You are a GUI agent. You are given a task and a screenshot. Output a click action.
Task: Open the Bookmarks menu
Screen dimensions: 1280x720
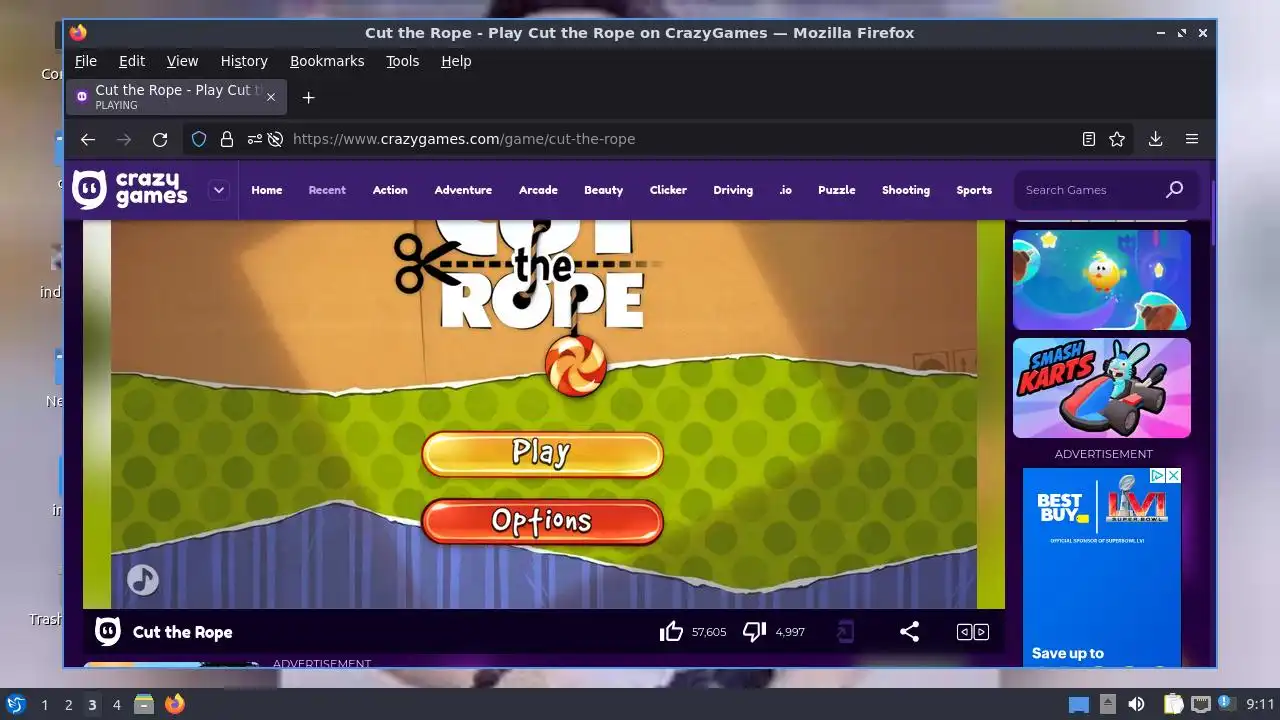pyautogui.click(x=327, y=61)
